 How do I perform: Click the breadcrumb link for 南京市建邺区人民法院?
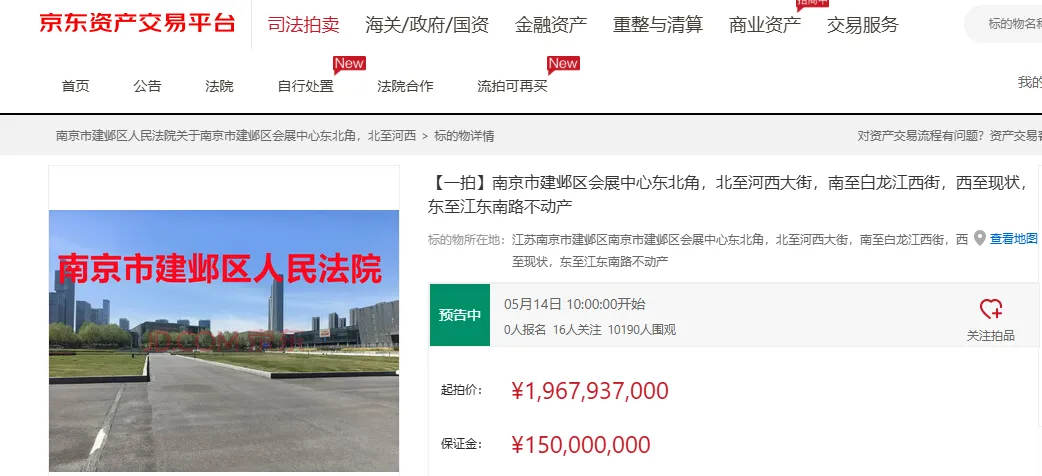[236, 136]
